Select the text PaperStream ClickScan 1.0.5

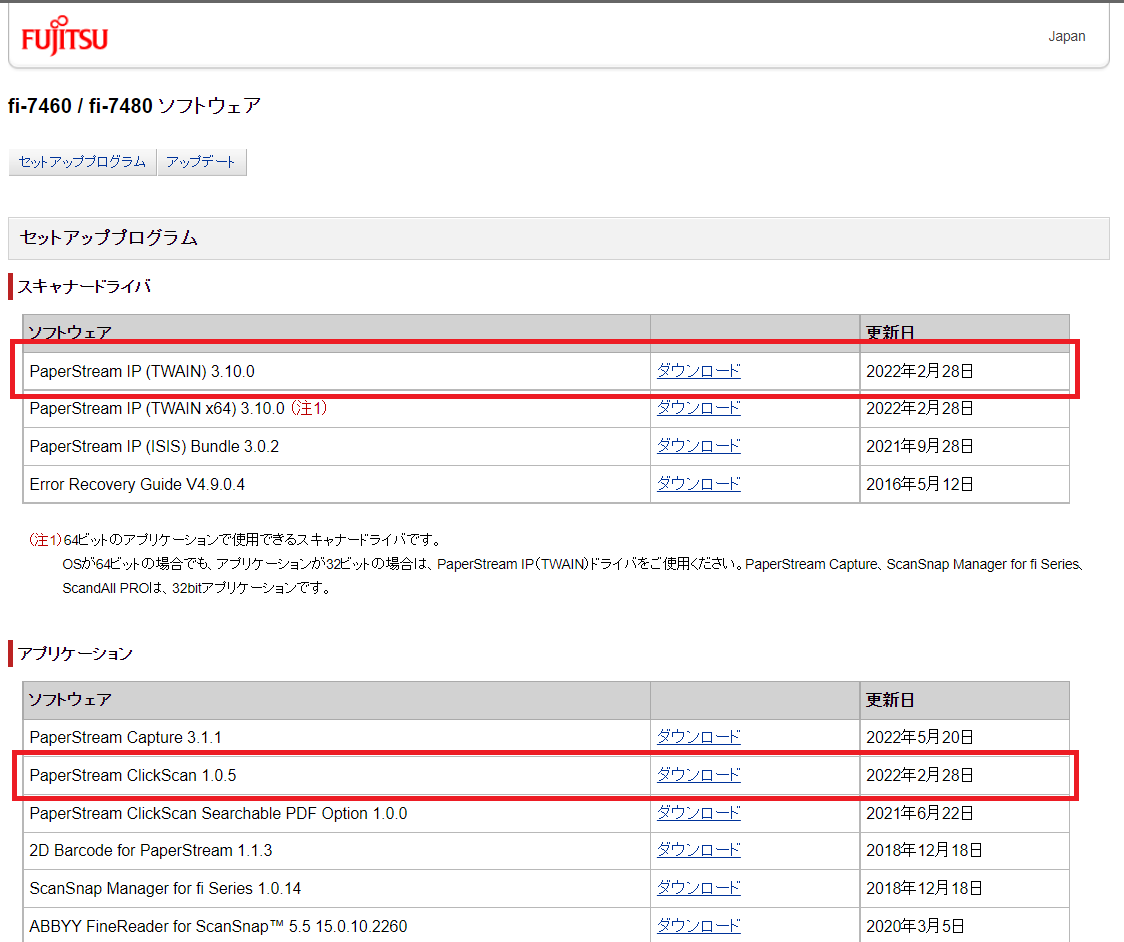pyautogui.click(x=133, y=776)
